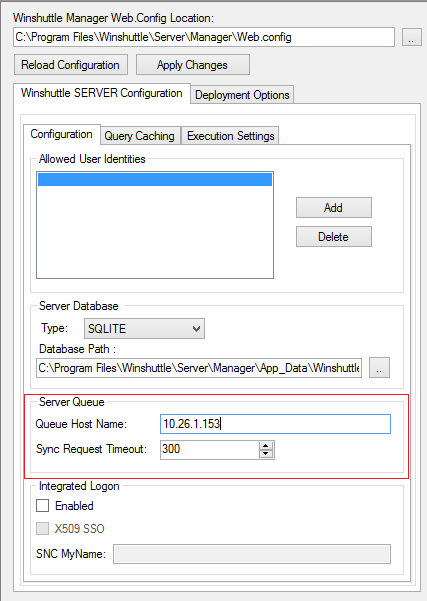Add an allowed user identity
This screenshot has height=601, width=427.
click(333, 208)
